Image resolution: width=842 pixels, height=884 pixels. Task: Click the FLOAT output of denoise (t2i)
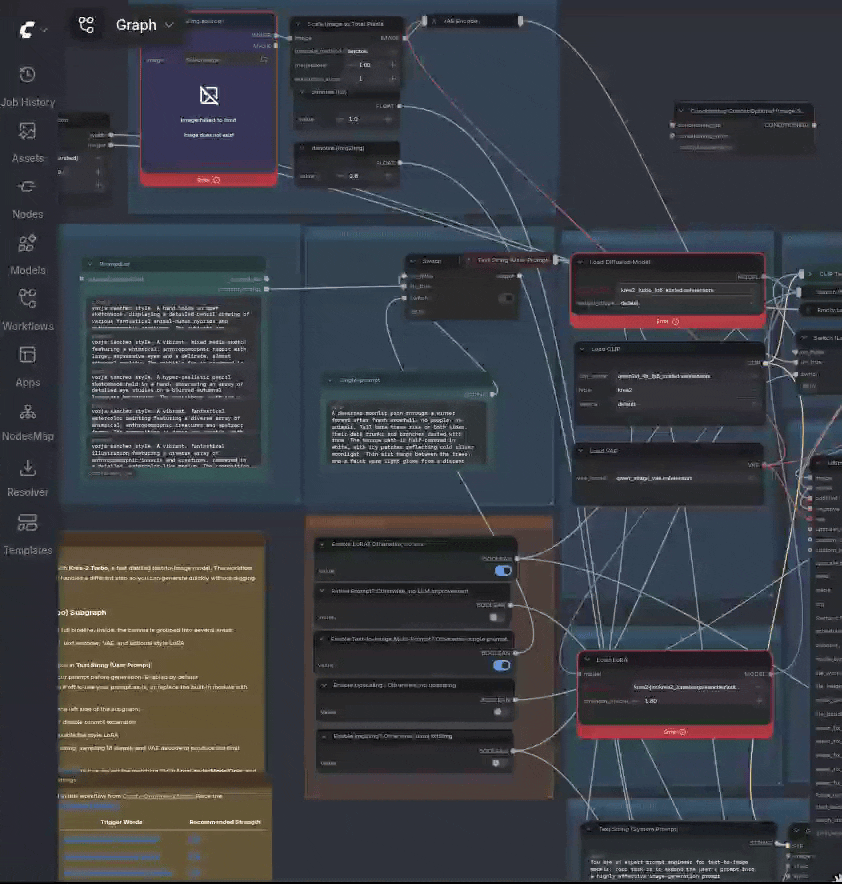400,106
